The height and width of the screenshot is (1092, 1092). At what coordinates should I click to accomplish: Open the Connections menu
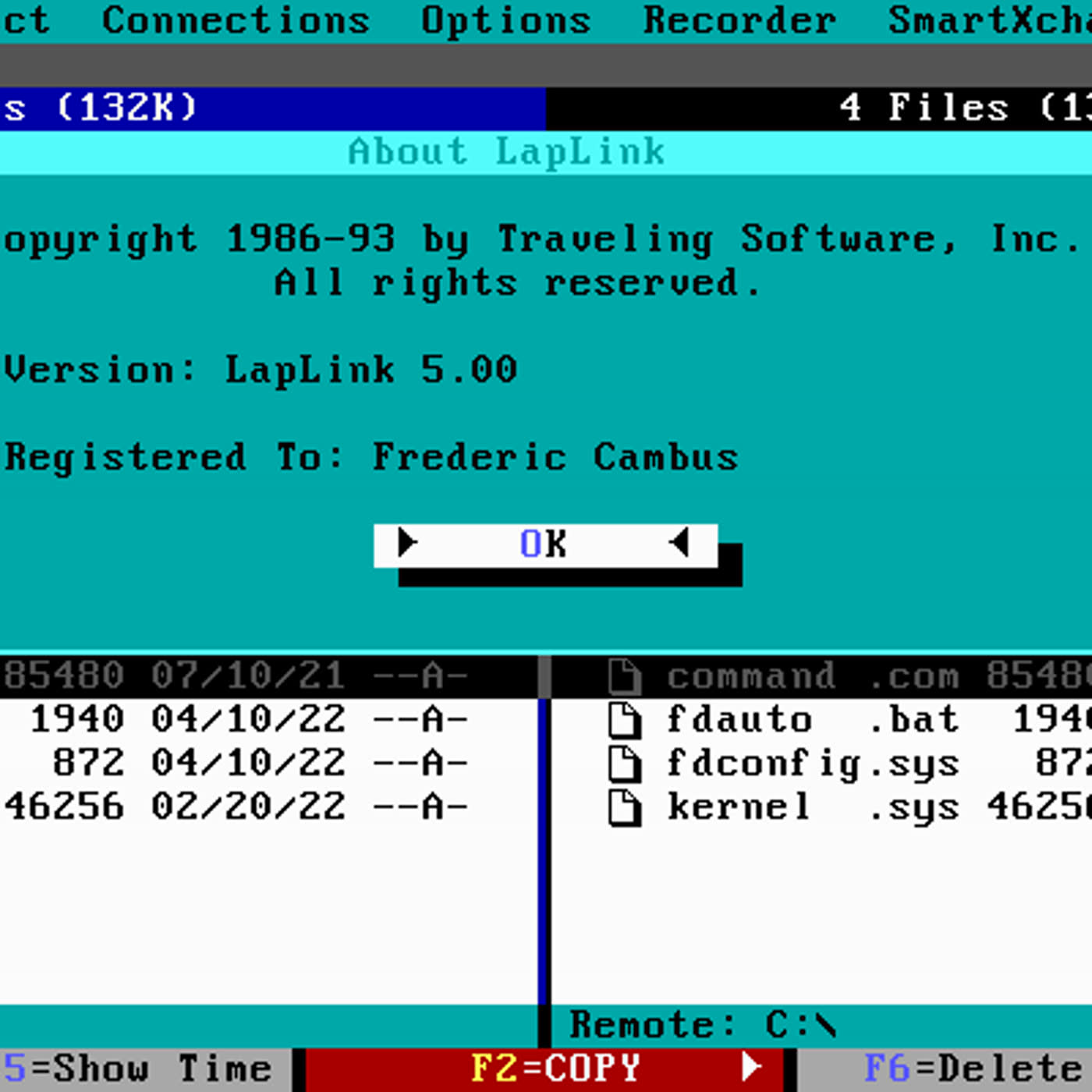[236, 20]
